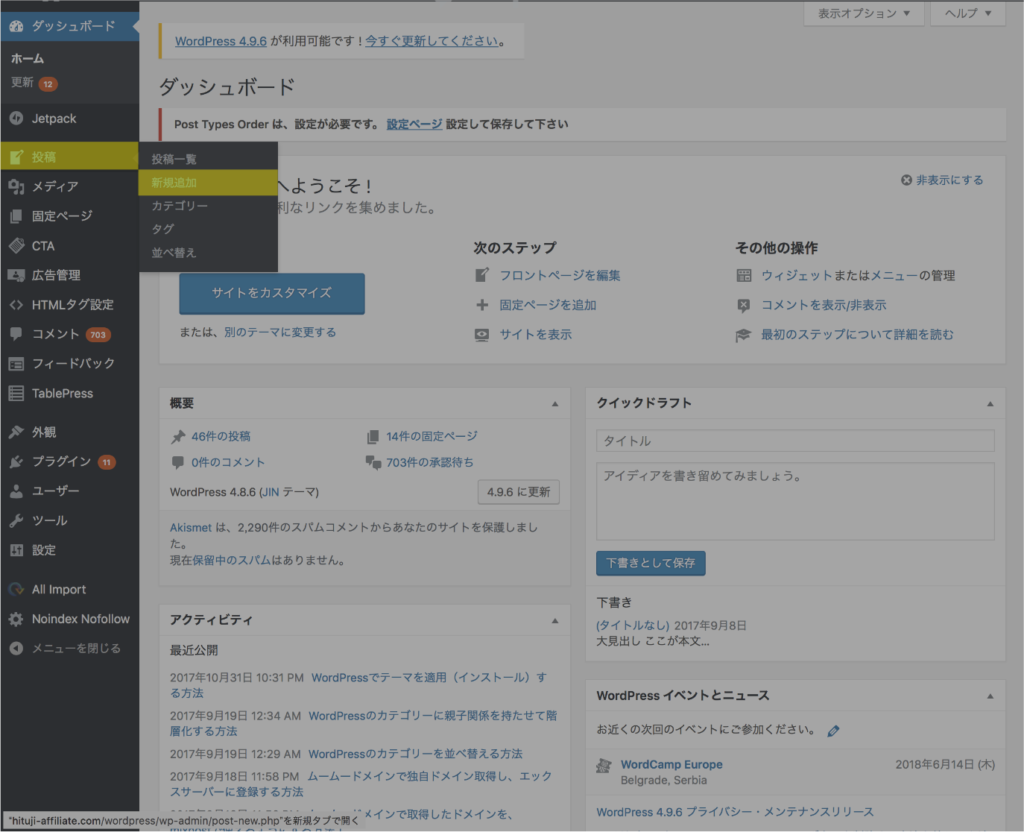Click the Tools (ツール) wrench icon
Viewport: 1024px width, 832px height.
coord(16,520)
